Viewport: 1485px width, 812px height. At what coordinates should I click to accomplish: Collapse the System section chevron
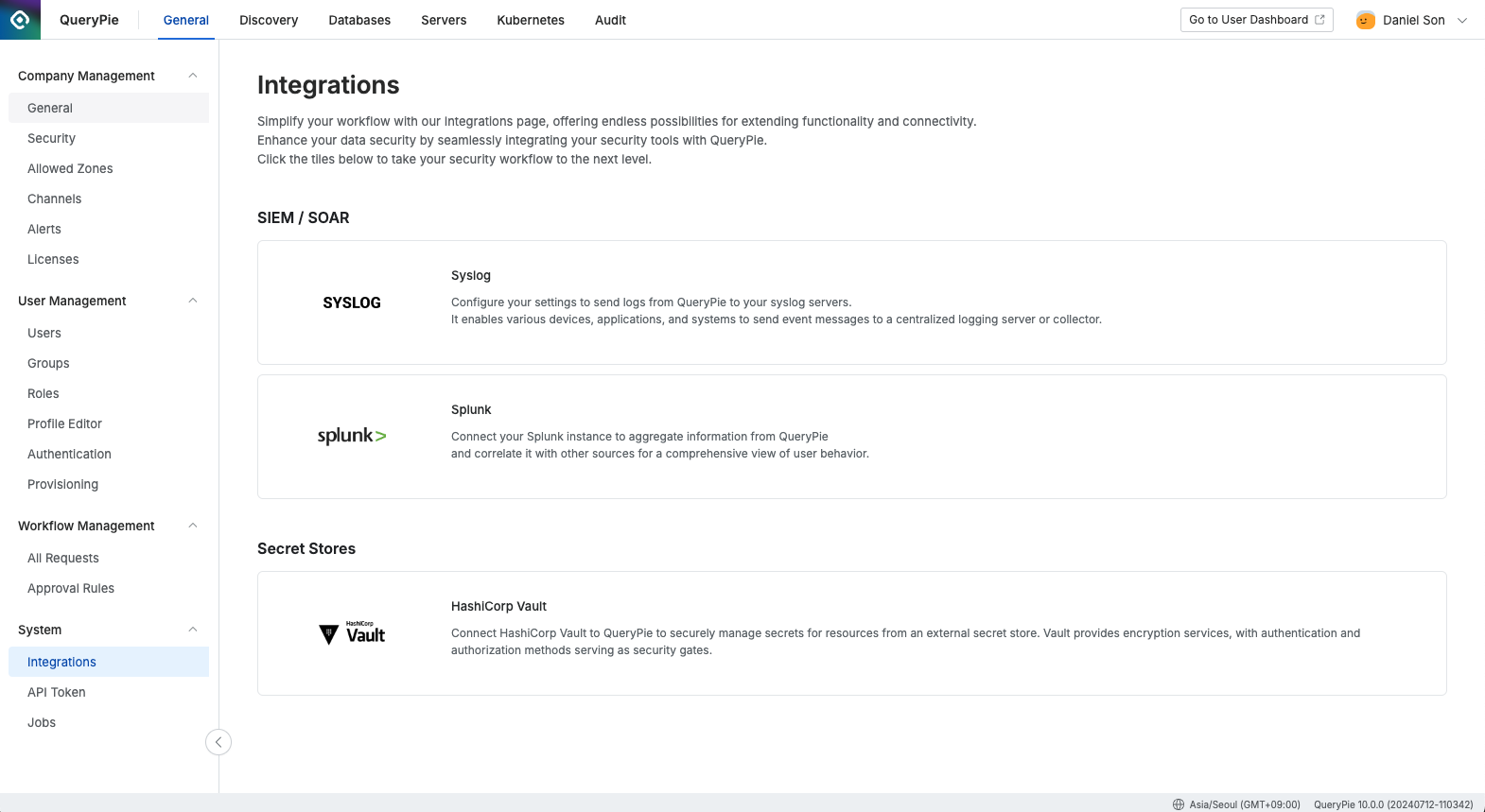pyautogui.click(x=193, y=630)
